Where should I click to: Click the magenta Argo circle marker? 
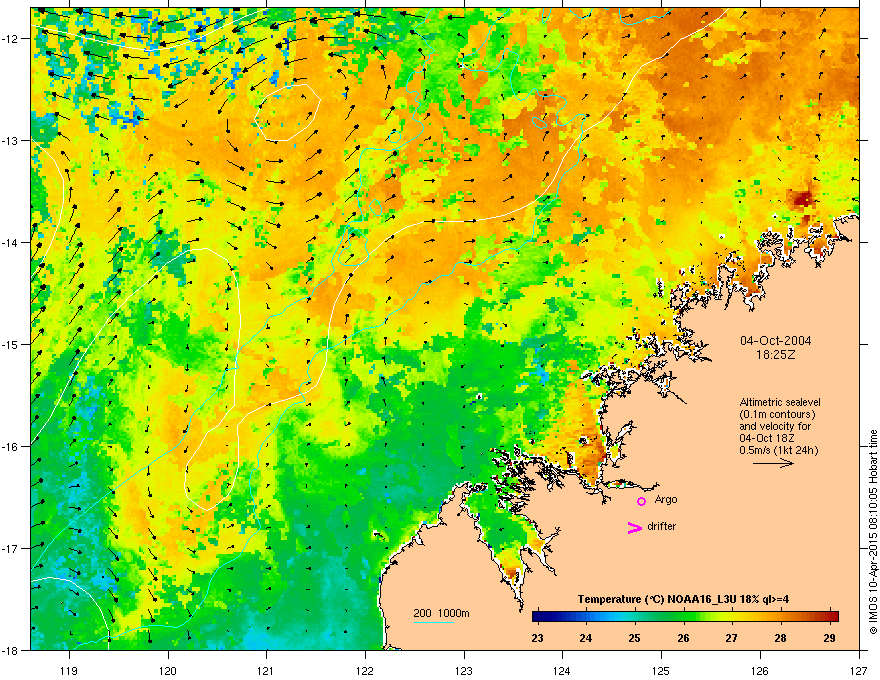point(641,501)
